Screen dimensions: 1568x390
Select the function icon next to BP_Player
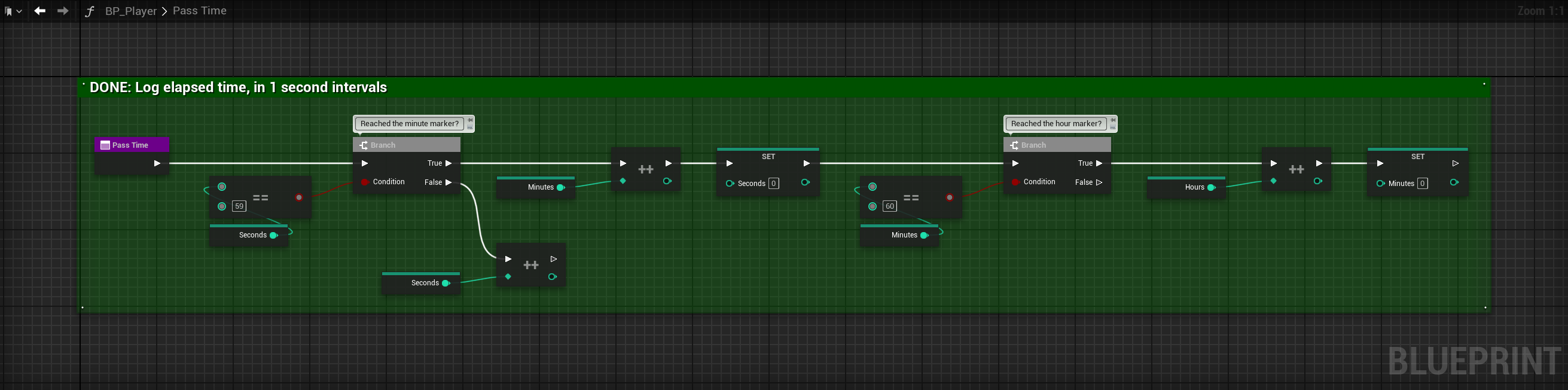point(90,11)
